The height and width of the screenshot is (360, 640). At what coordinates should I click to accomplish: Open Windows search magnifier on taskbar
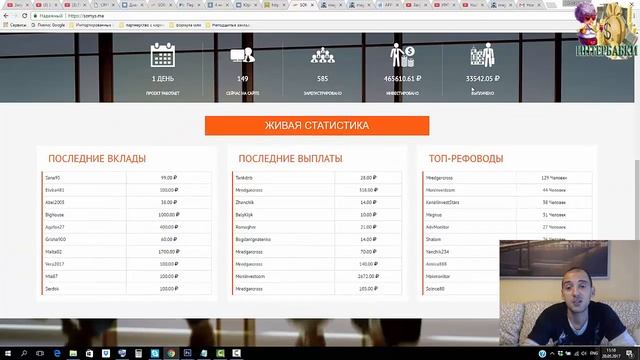[24, 353]
